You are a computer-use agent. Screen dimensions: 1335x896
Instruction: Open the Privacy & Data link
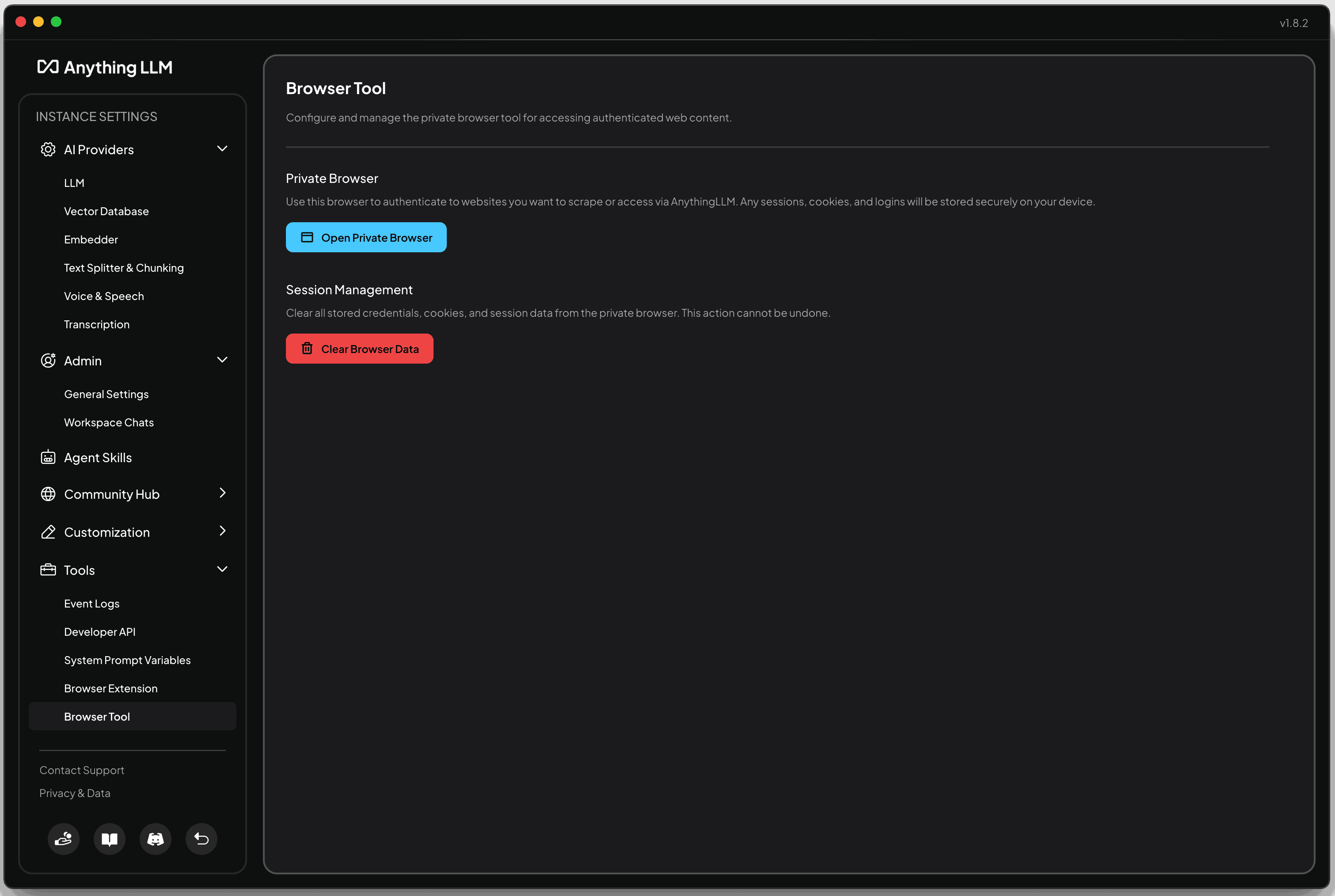[x=75, y=793]
